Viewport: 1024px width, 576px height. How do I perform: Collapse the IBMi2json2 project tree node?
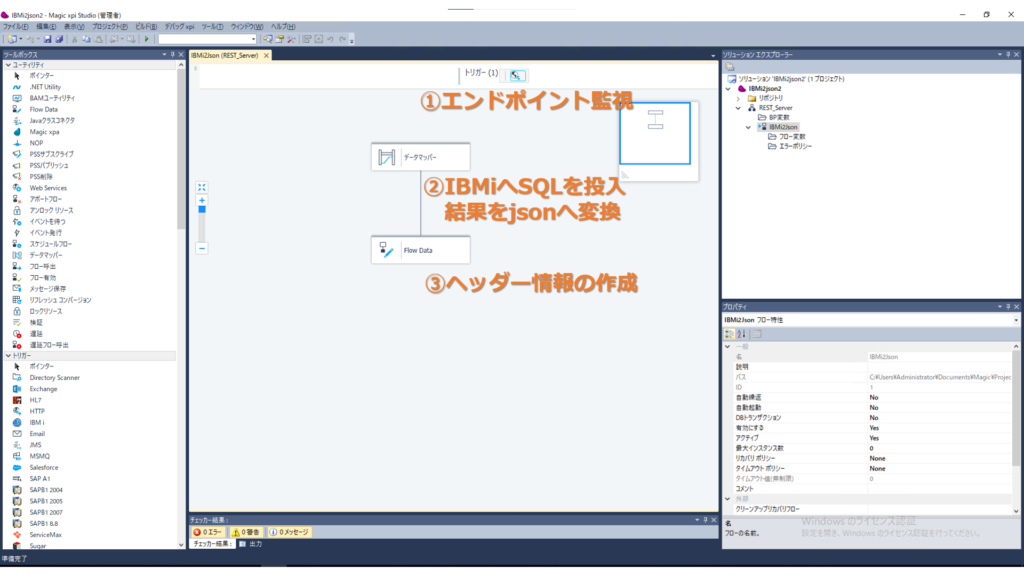[x=729, y=89]
